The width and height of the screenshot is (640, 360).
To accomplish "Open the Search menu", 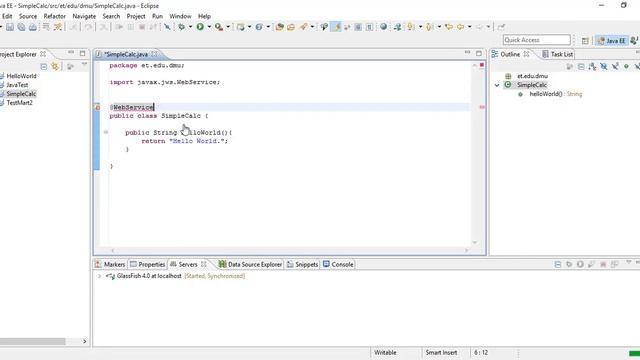I will tap(111, 16).
